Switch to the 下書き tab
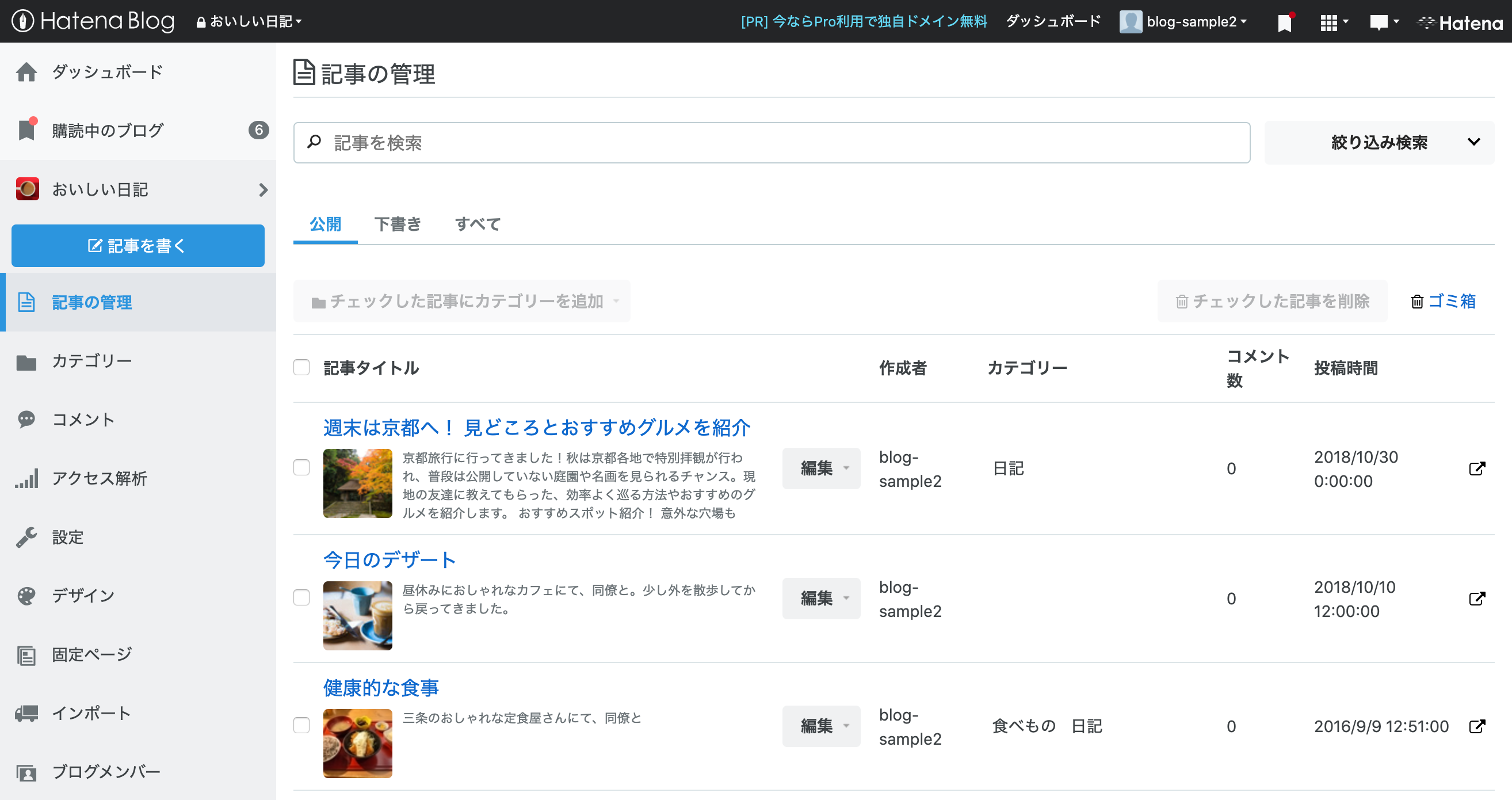The width and height of the screenshot is (1512, 800). (398, 224)
